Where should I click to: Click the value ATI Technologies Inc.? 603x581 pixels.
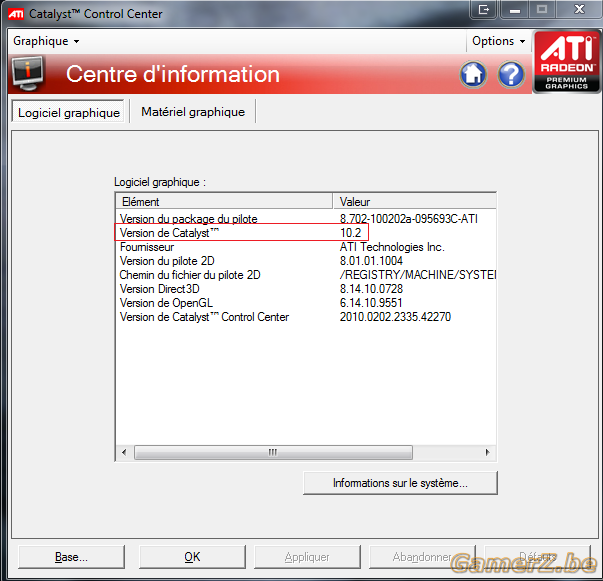click(392, 247)
